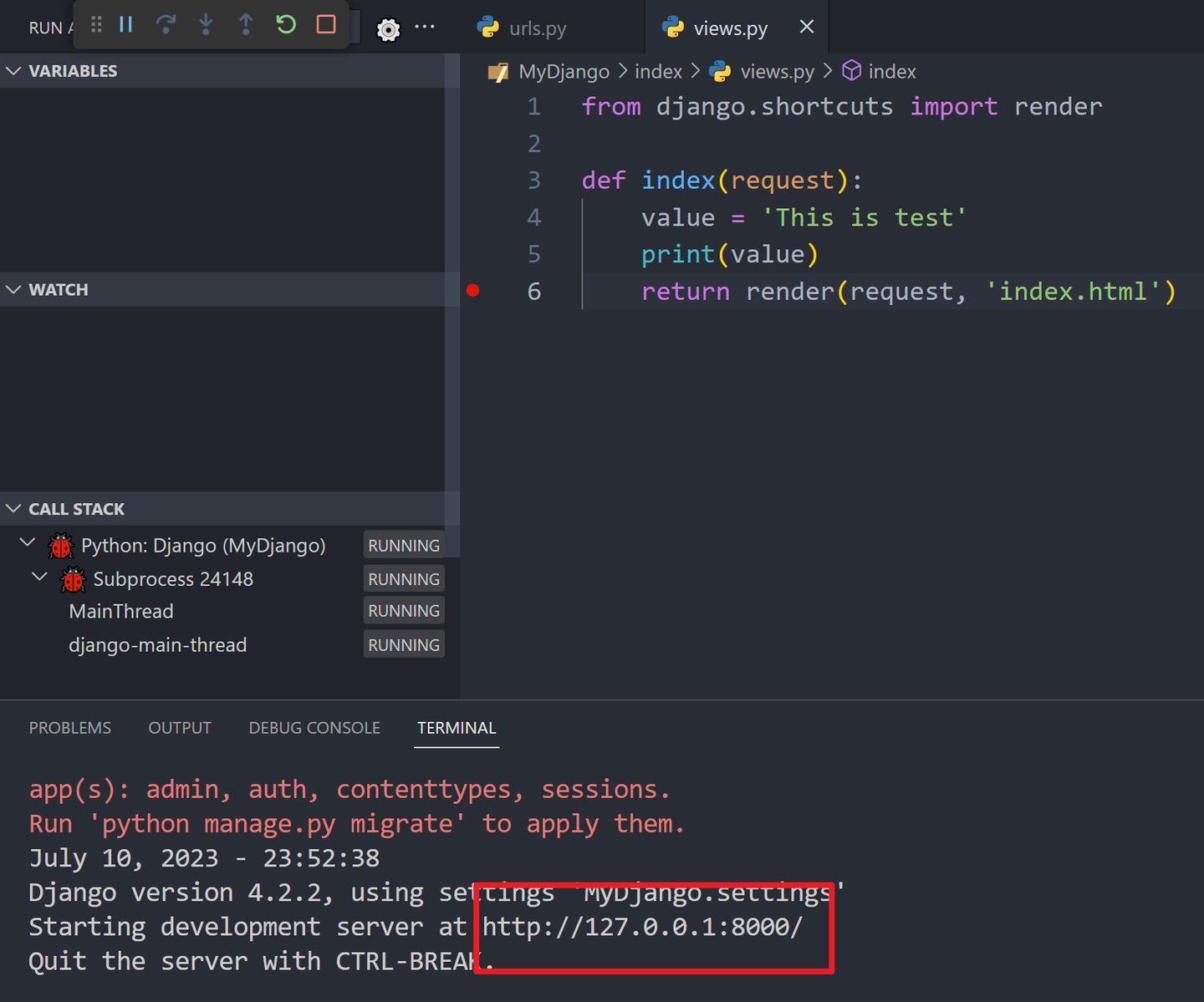The image size is (1204, 1002).
Task: Switch to the urls.py tab
Action: [535, 27]
